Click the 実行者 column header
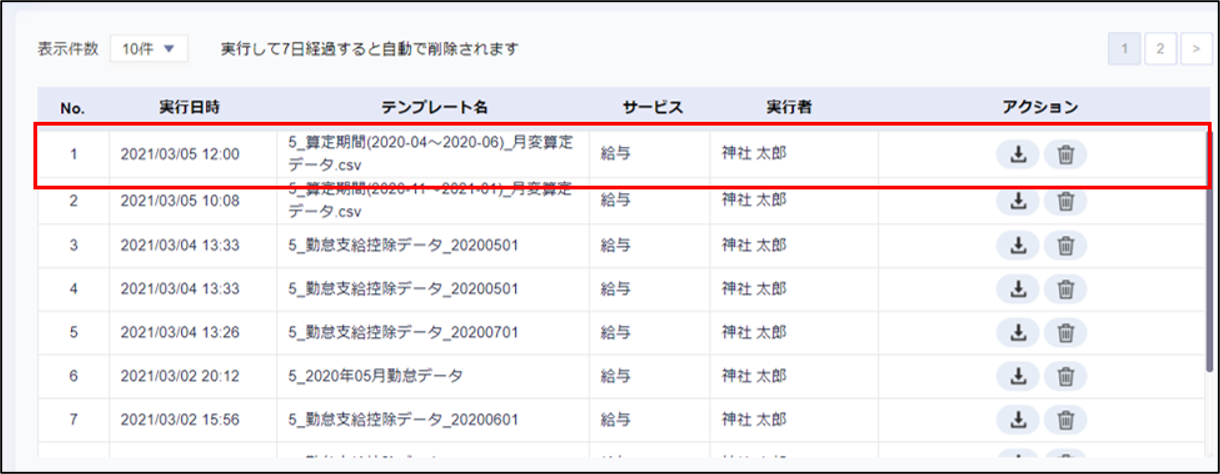Image resolution: width=1220 pixels, height=474 pixels. click(794, 107)
